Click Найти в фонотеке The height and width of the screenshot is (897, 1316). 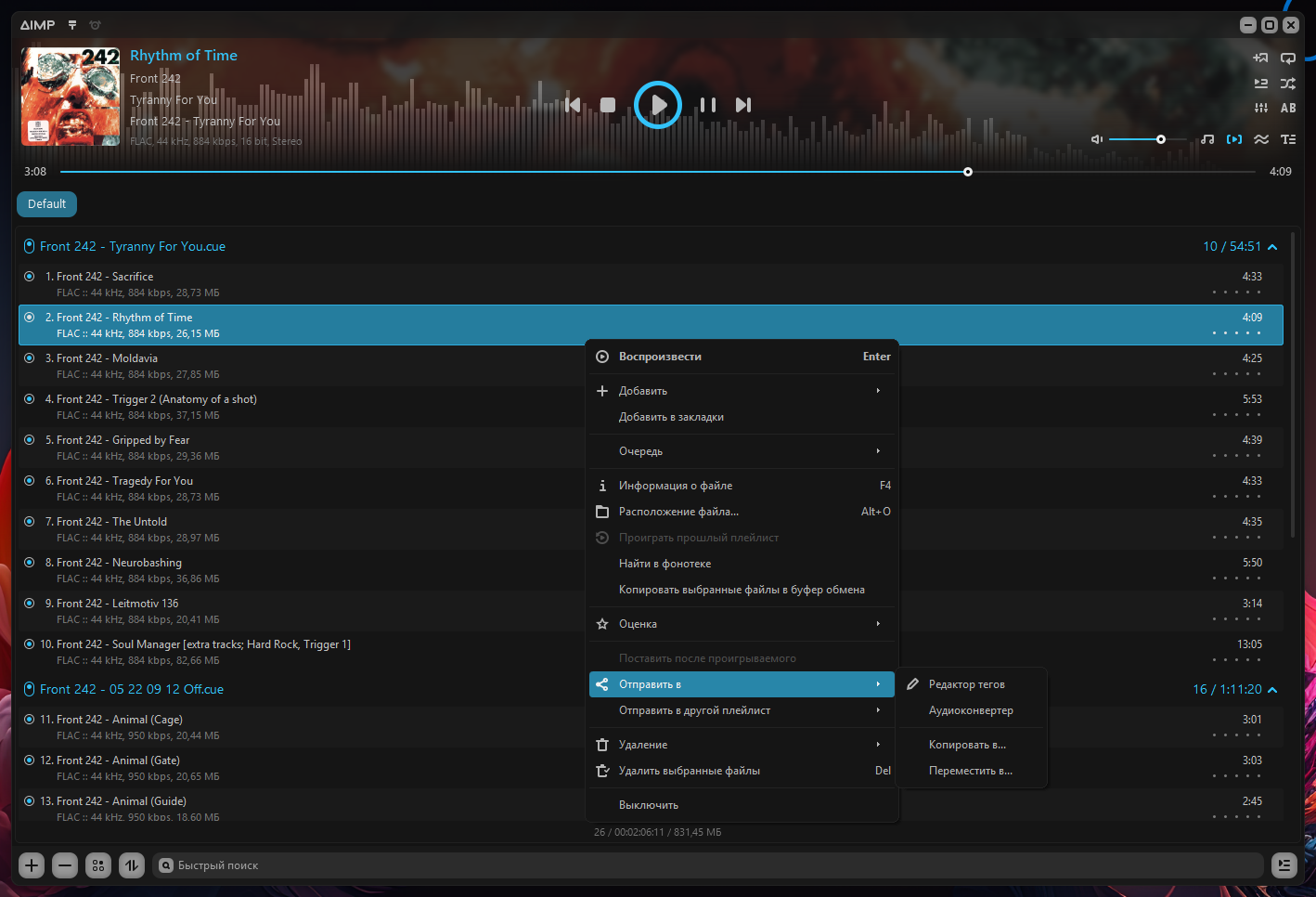[x=742, y=564]
